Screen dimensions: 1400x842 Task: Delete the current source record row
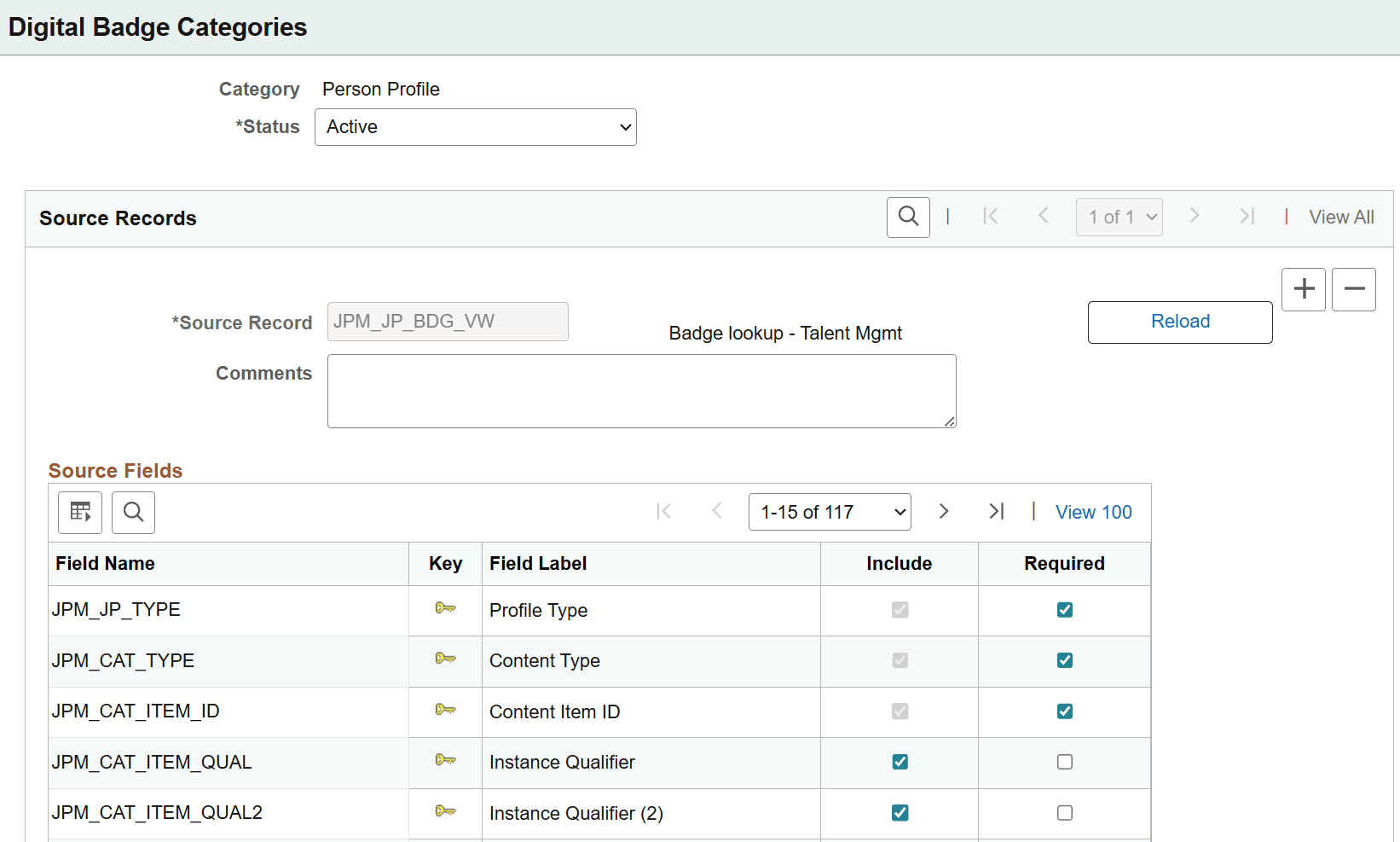pos(1354,289)
